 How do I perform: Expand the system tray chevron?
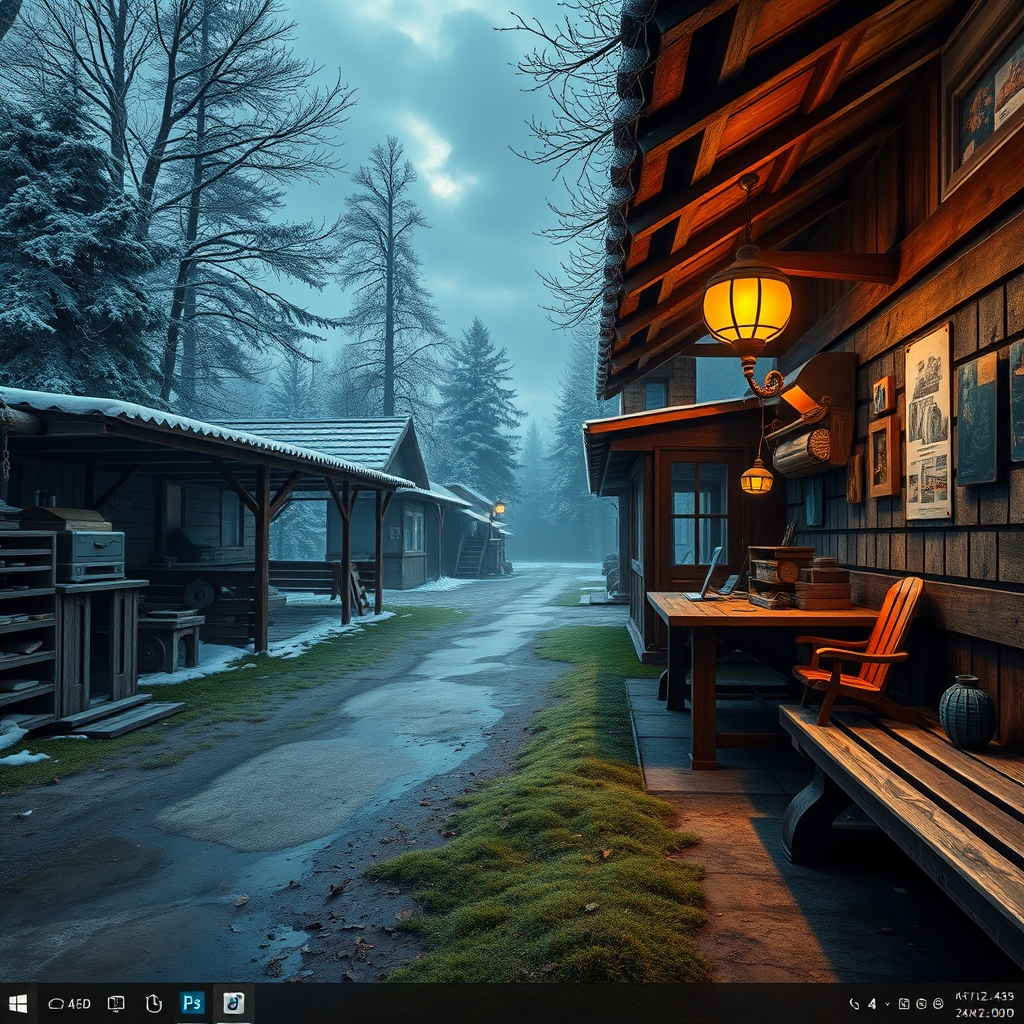click(888, 1003)
